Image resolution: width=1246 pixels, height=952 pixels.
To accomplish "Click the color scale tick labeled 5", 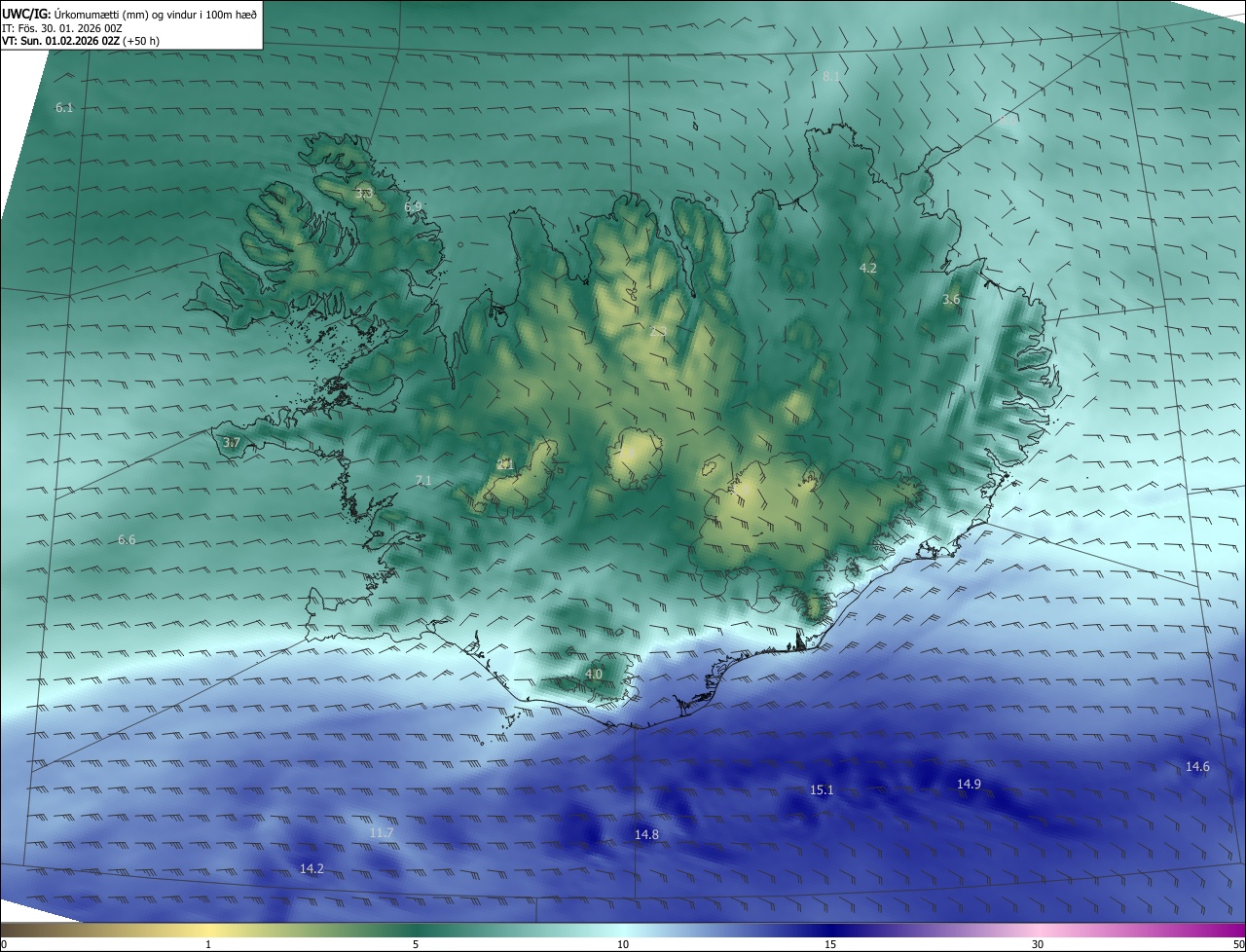I will (416, 944).
